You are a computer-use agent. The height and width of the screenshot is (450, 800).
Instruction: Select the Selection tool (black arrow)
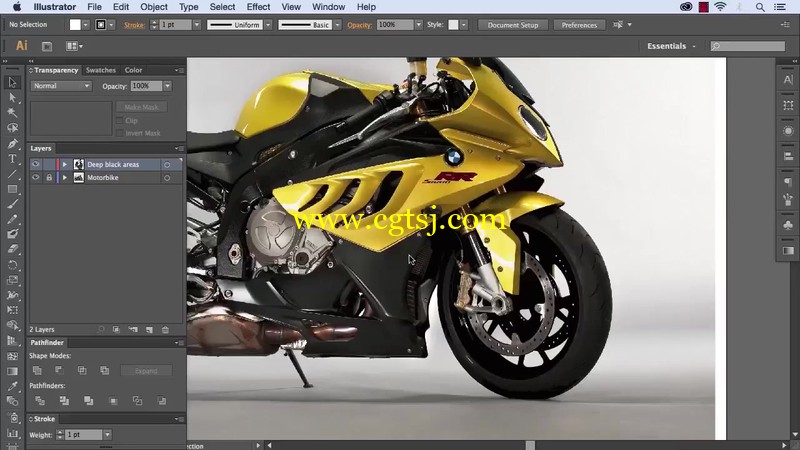click(x=12, y=82)
